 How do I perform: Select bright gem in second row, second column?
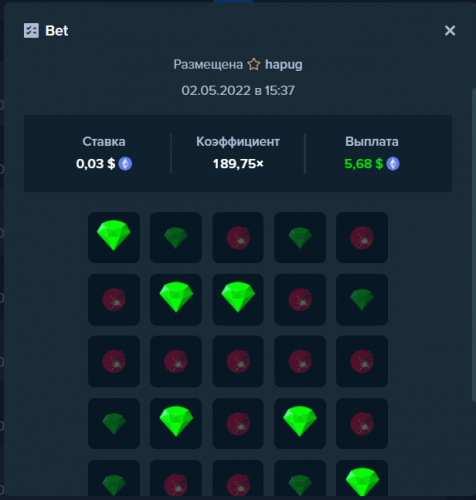(176, 300)
